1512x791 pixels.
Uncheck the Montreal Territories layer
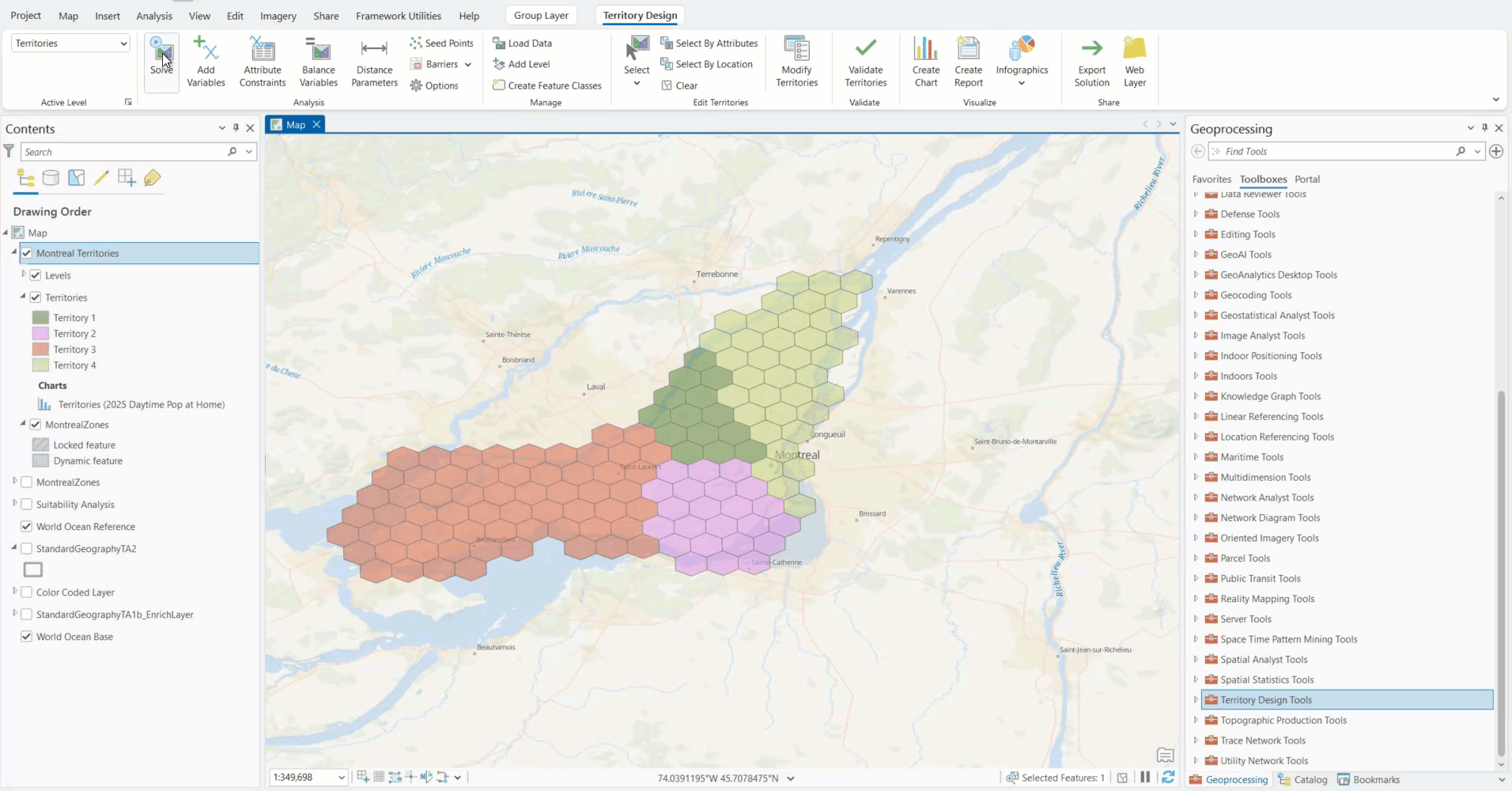click(x=26, y=253)
